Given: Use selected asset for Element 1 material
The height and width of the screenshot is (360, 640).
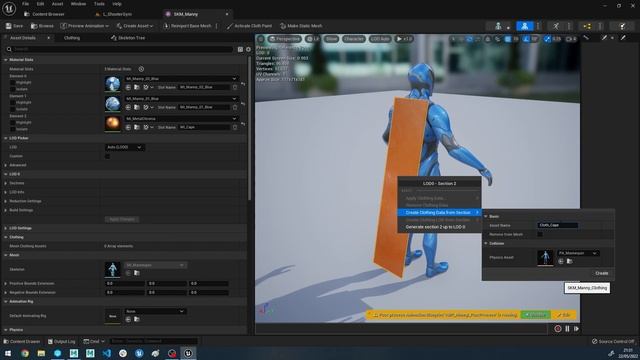Looking at the screenshot, I should click(x=128, y=107).
